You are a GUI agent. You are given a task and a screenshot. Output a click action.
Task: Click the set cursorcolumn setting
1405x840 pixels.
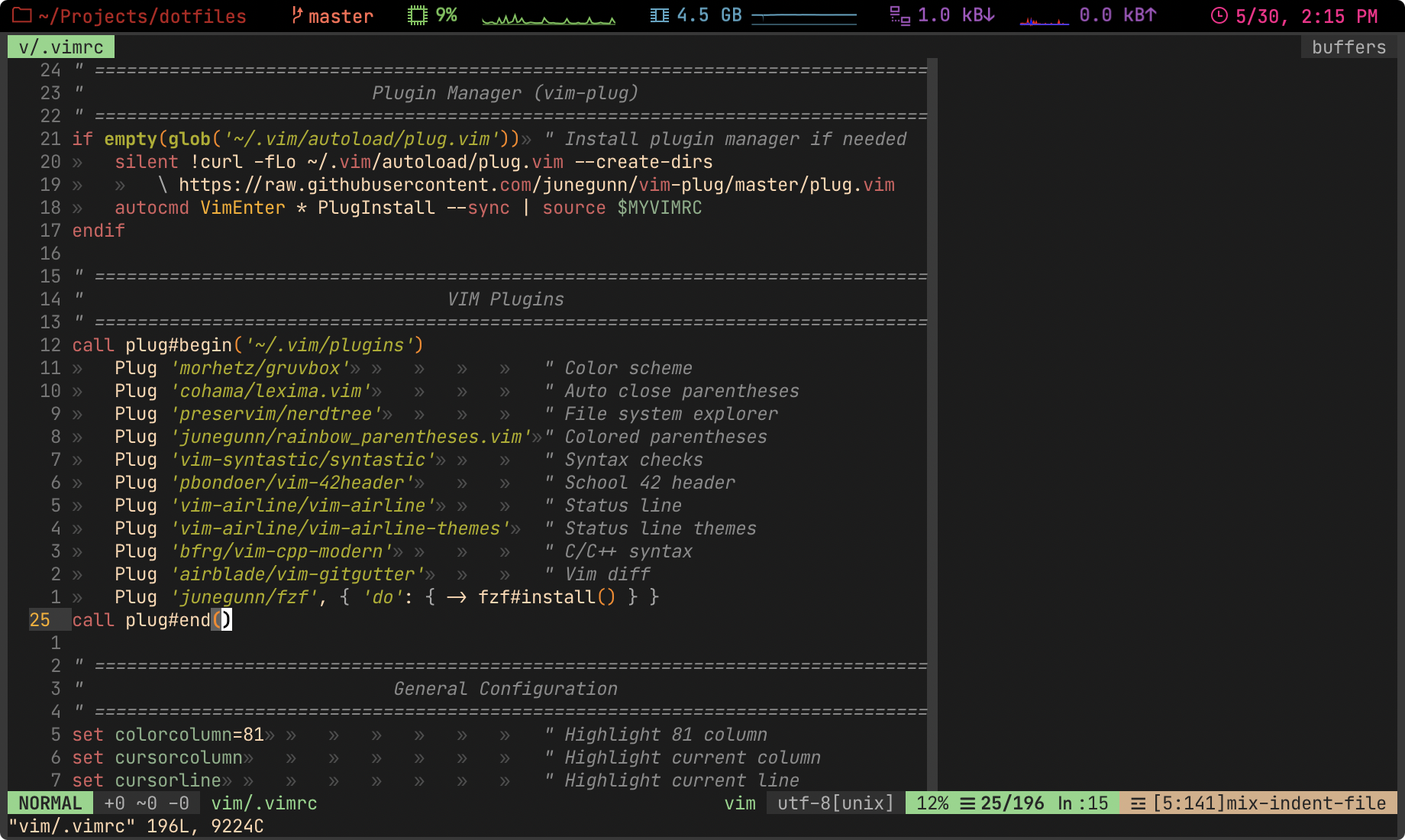tap(157, 758)
